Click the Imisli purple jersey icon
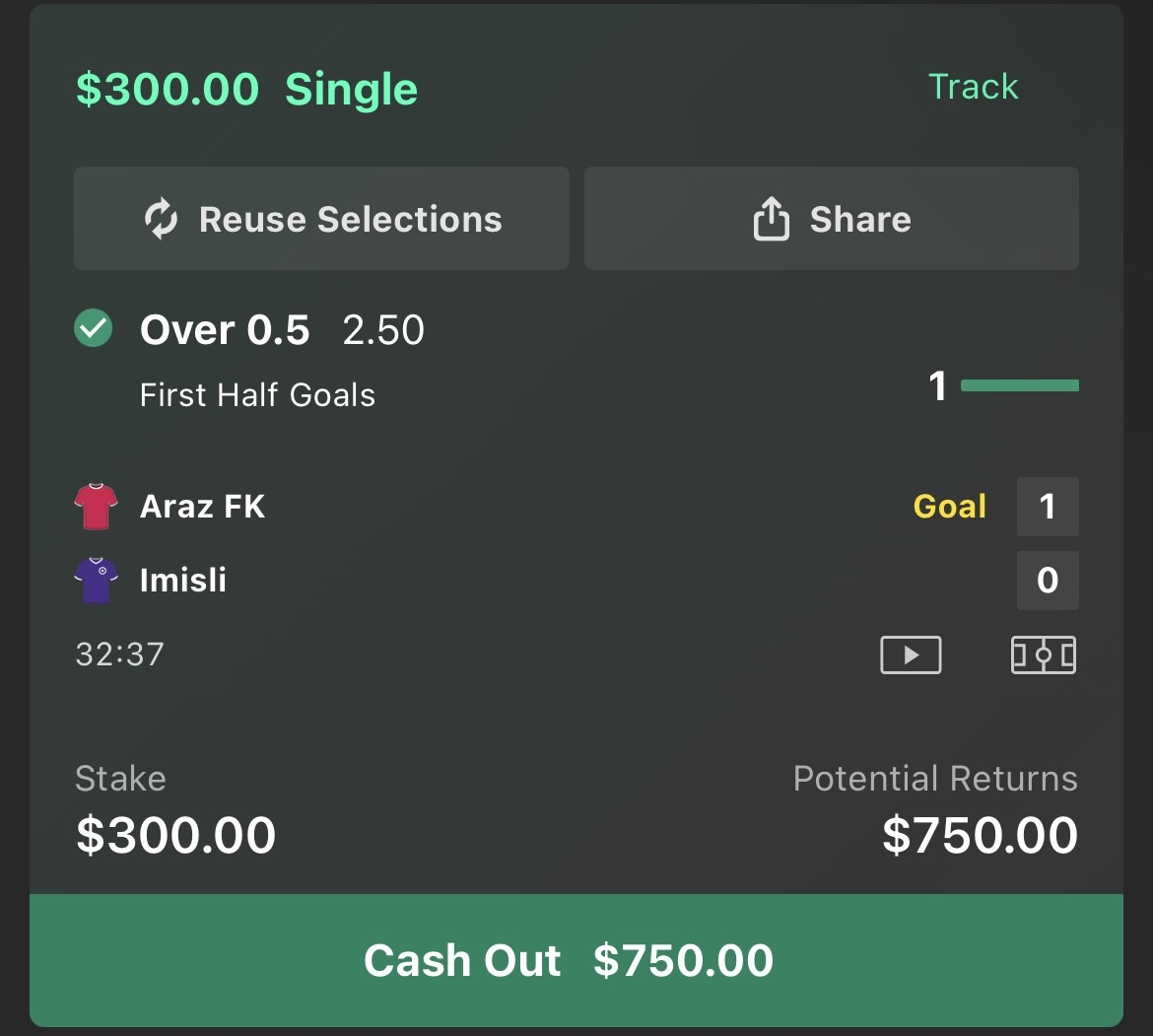Screen dimensions: 1153x1036 point(97,580)
